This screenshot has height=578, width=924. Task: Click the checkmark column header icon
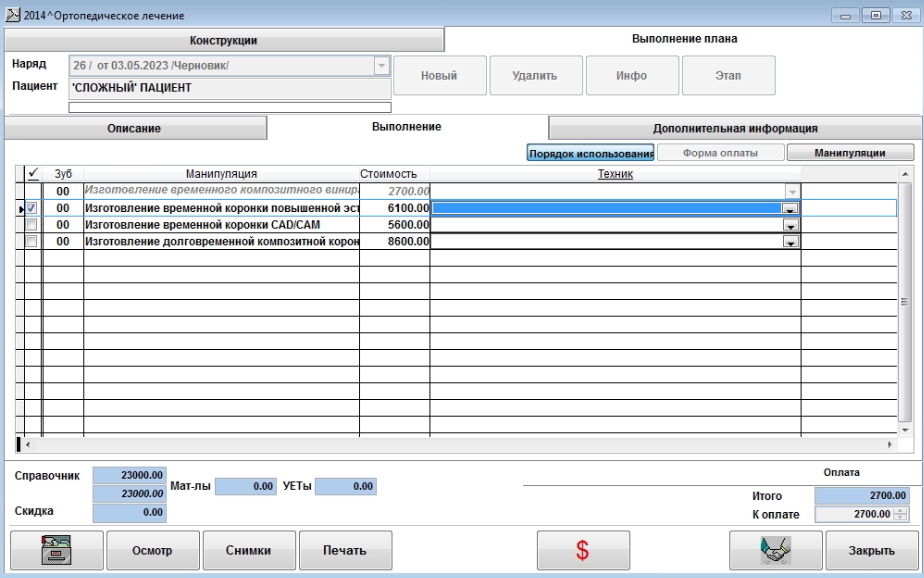tap(32, 174)
